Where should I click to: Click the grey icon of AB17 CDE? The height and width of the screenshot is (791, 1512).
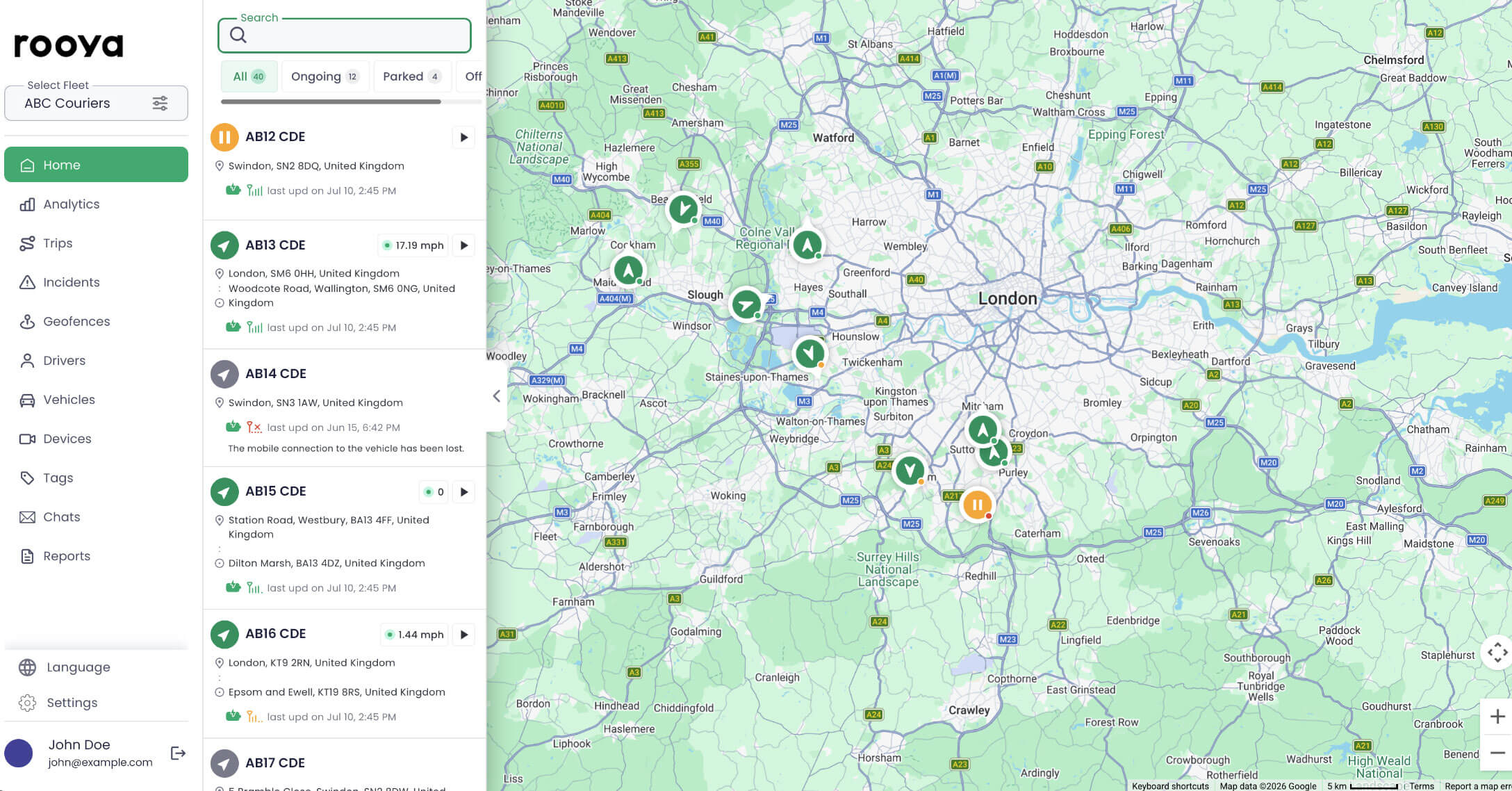point(224,763)
